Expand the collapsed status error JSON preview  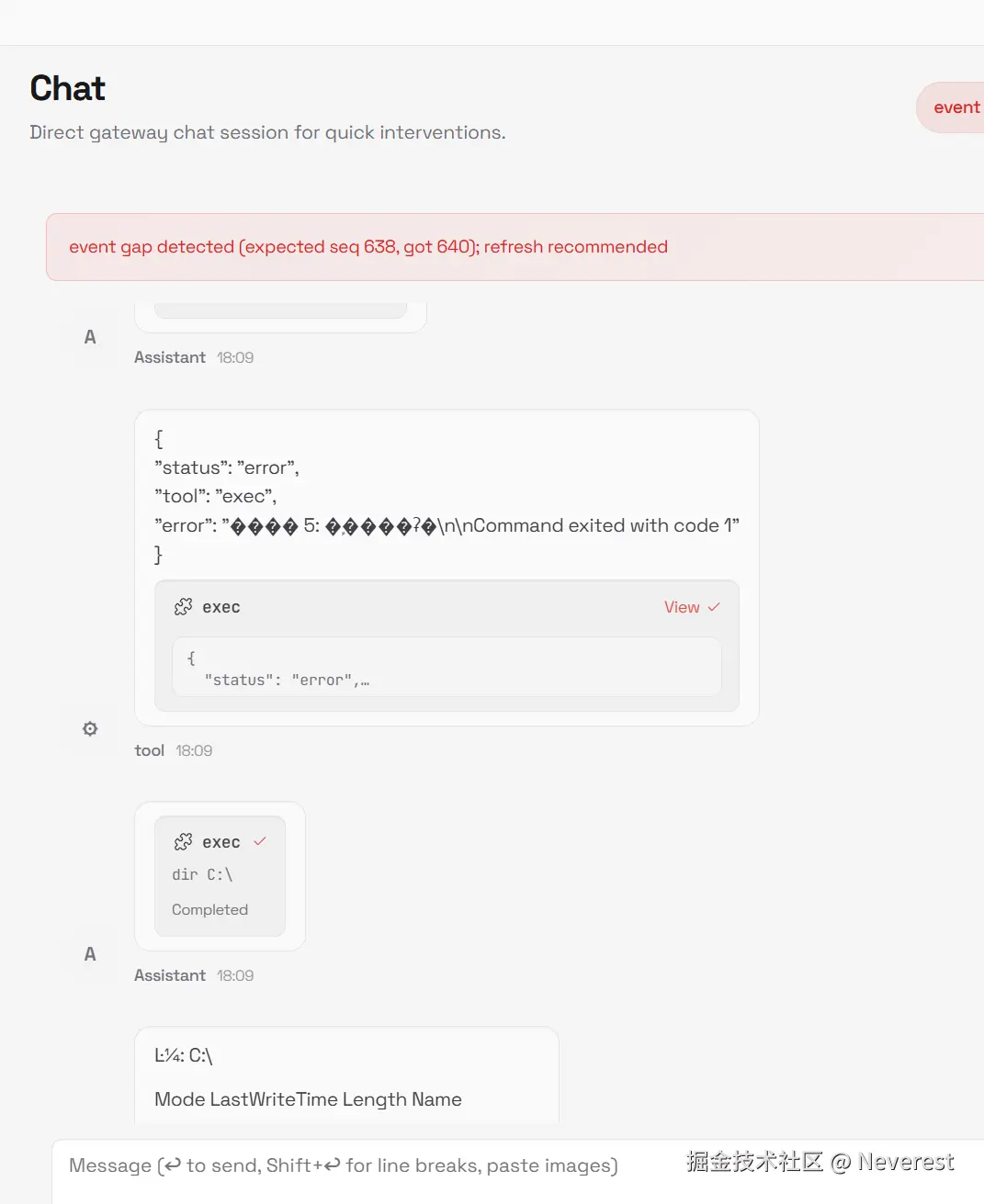coord(447,668)
